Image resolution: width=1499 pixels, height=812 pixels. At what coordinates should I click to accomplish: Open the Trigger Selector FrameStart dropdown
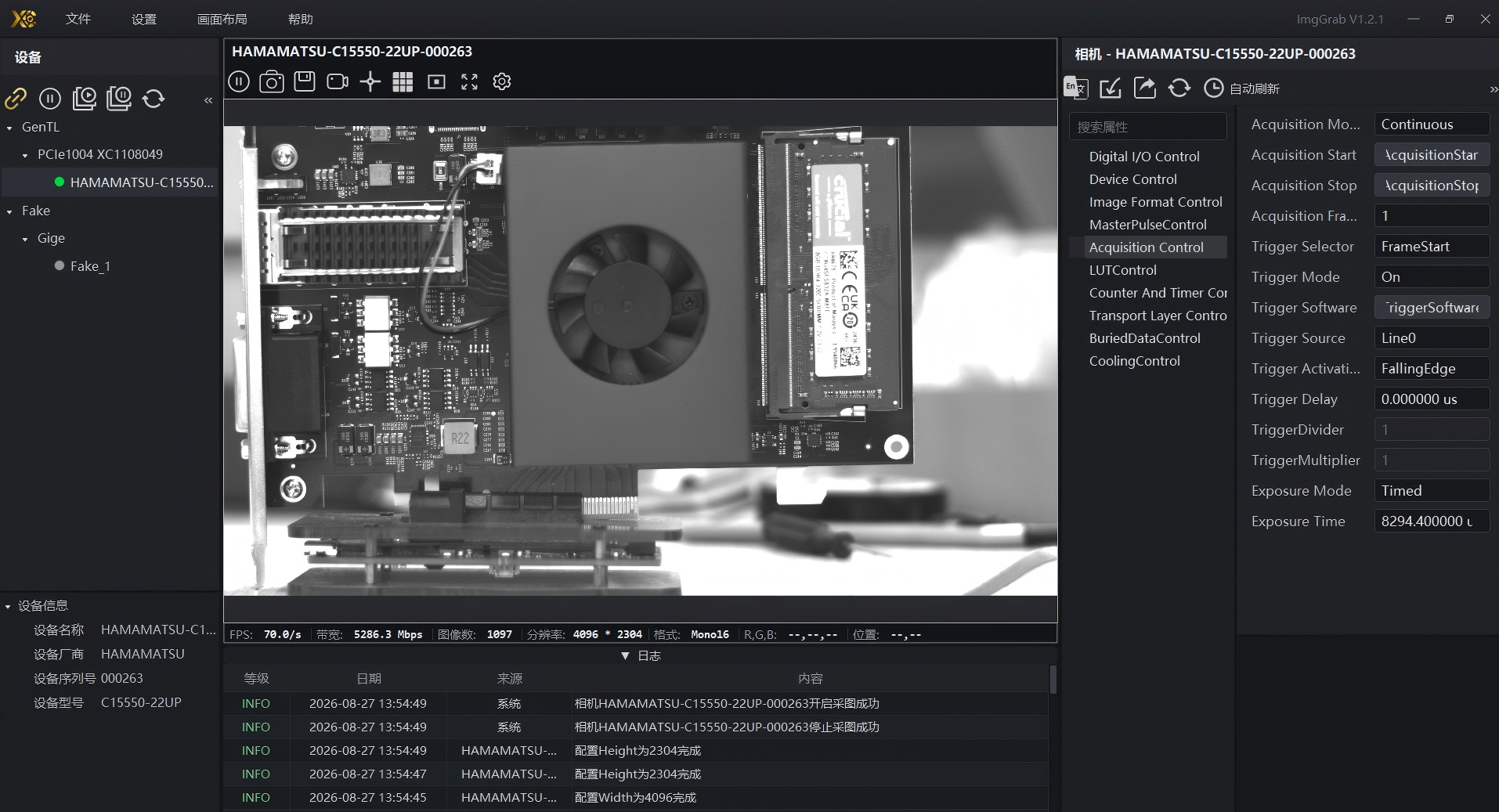1432,247
